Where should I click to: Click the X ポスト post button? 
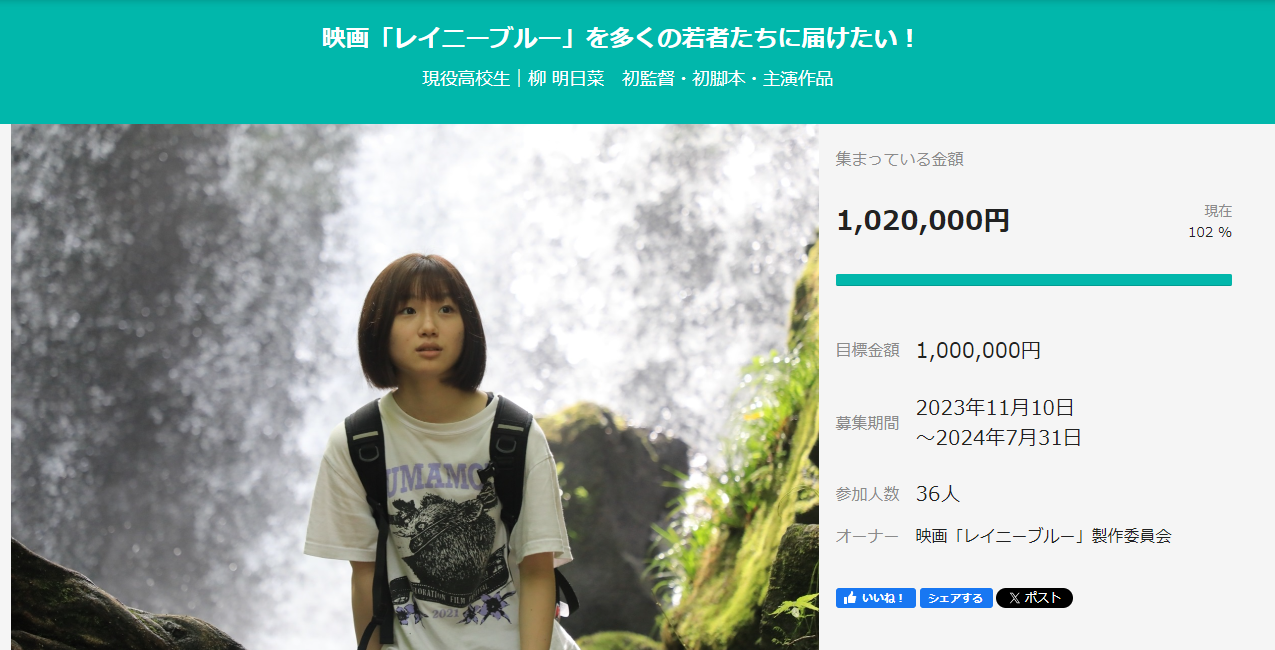[1034, 598]
